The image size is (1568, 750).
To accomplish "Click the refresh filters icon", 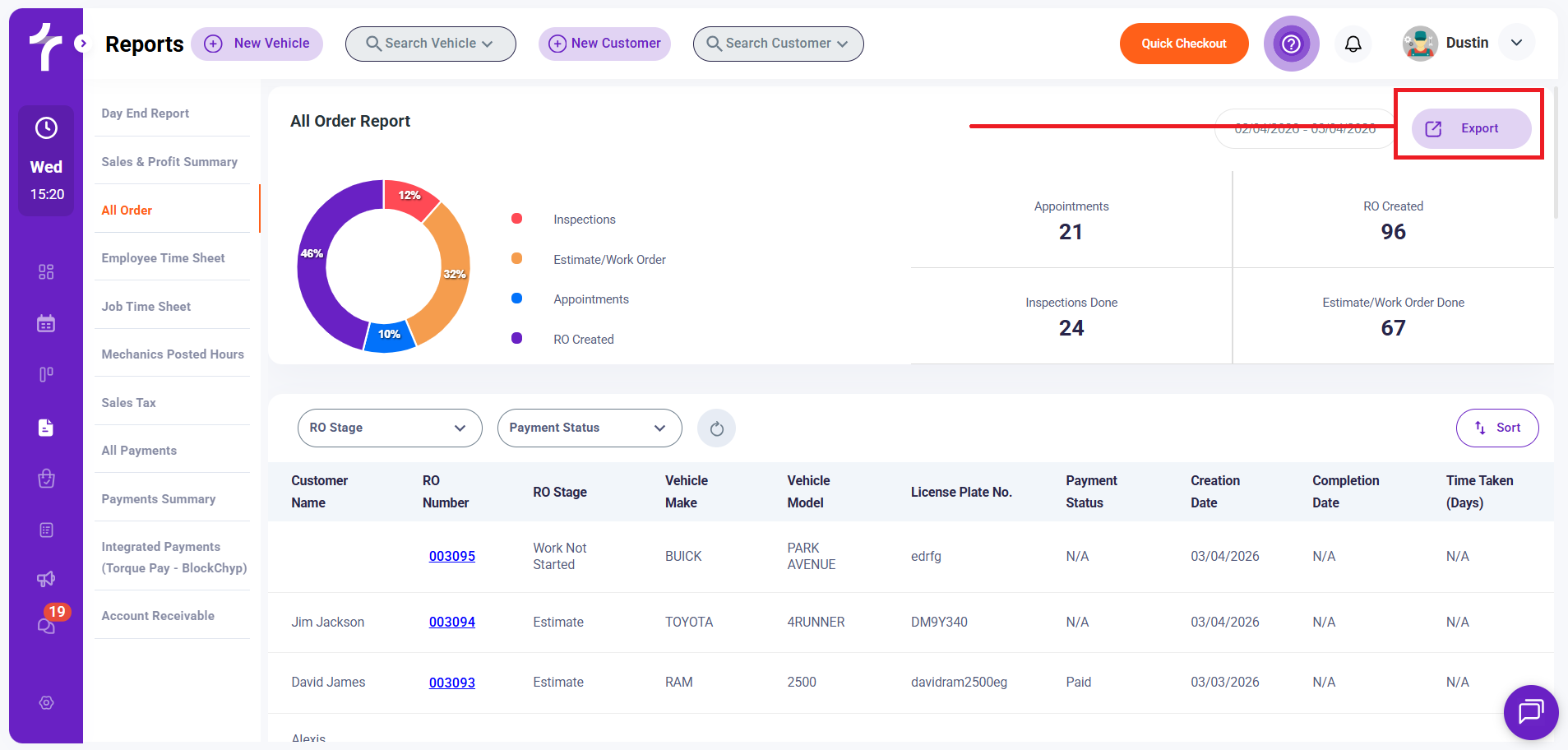I will 716,428.
